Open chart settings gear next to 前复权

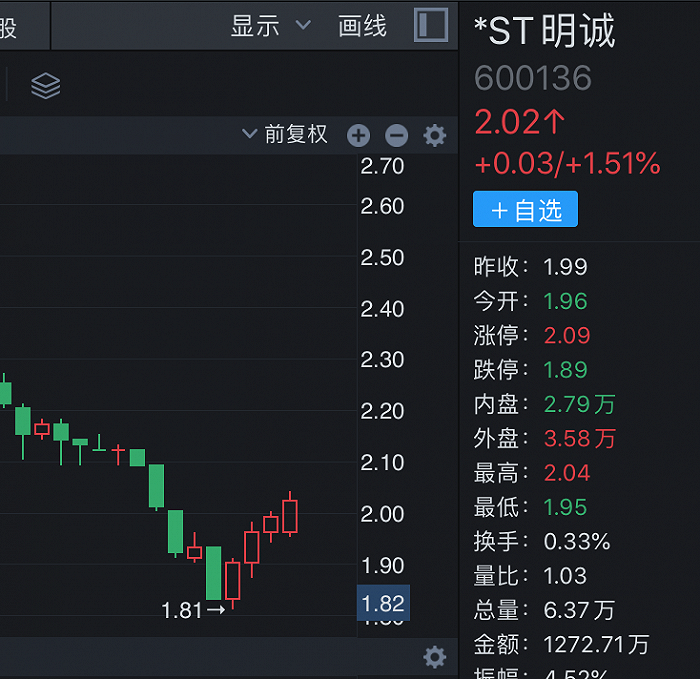click(x=434, y=135)
